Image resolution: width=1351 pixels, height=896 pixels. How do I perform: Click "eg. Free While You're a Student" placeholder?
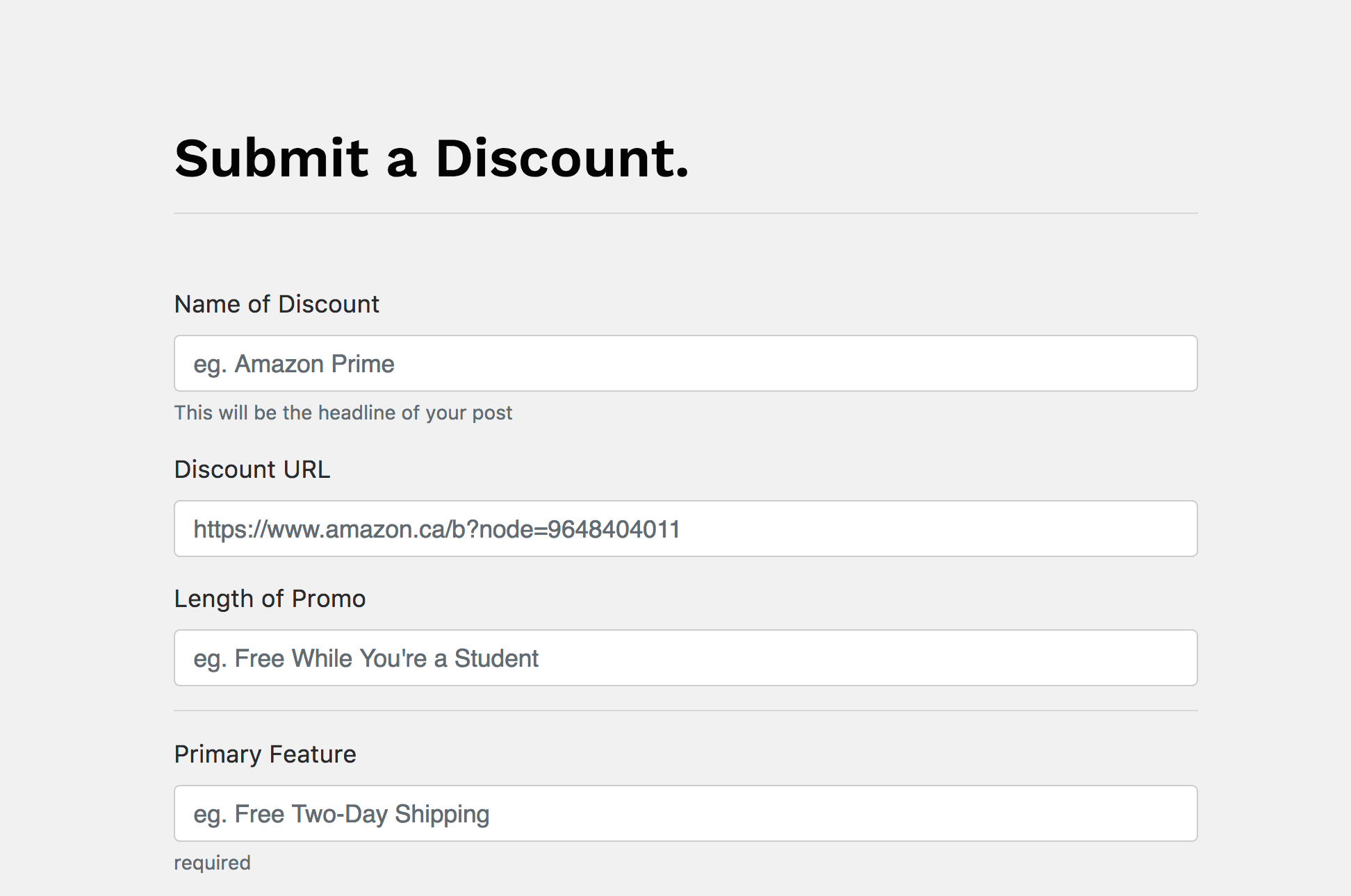coord(366,658)
